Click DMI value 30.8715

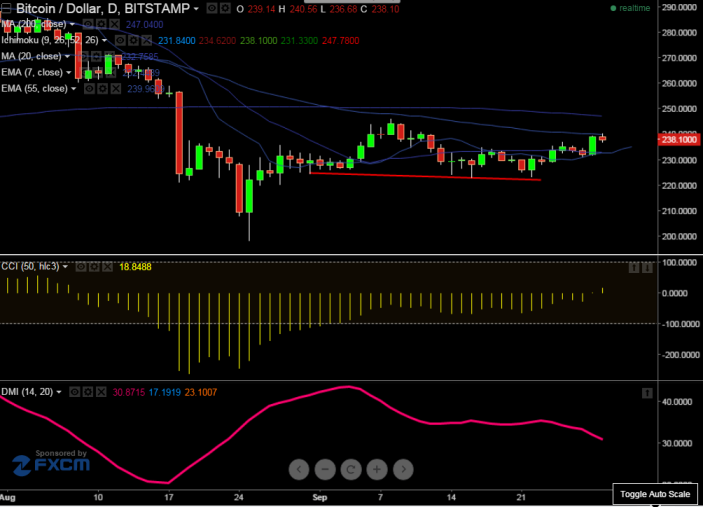129,393
